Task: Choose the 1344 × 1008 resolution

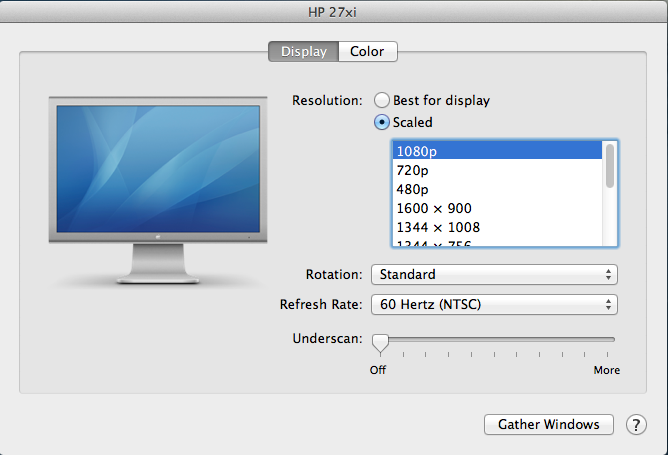Action: (x=497, y=228)
